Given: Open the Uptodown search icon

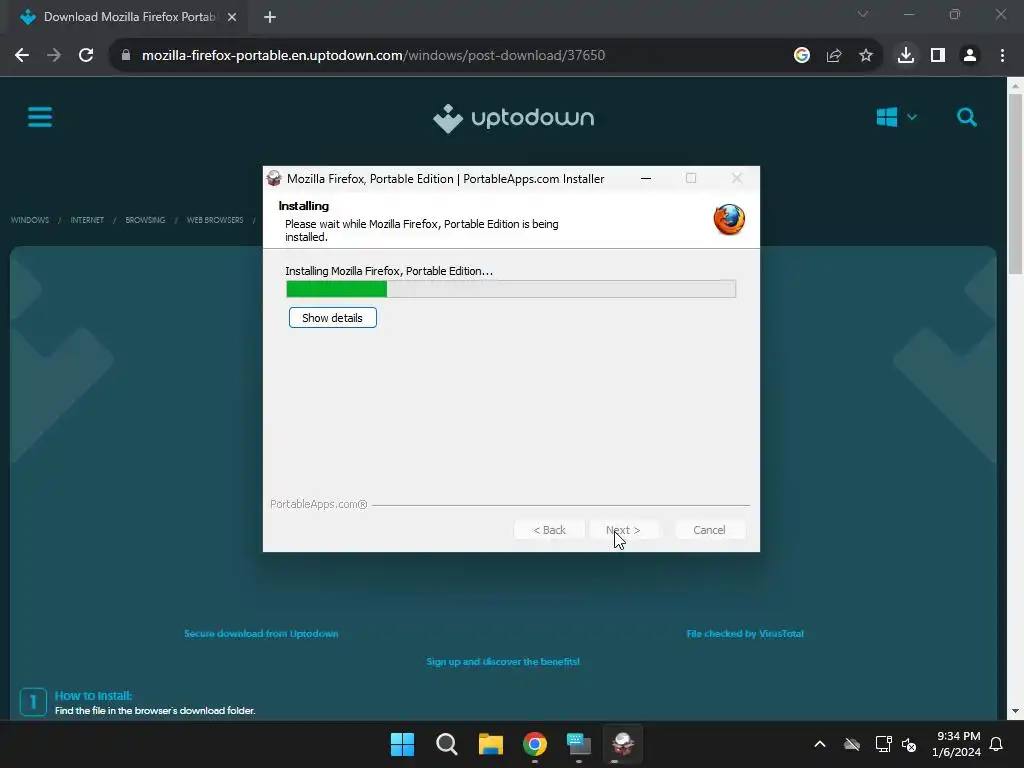Looking at the screenshot, I should [967, 118].
